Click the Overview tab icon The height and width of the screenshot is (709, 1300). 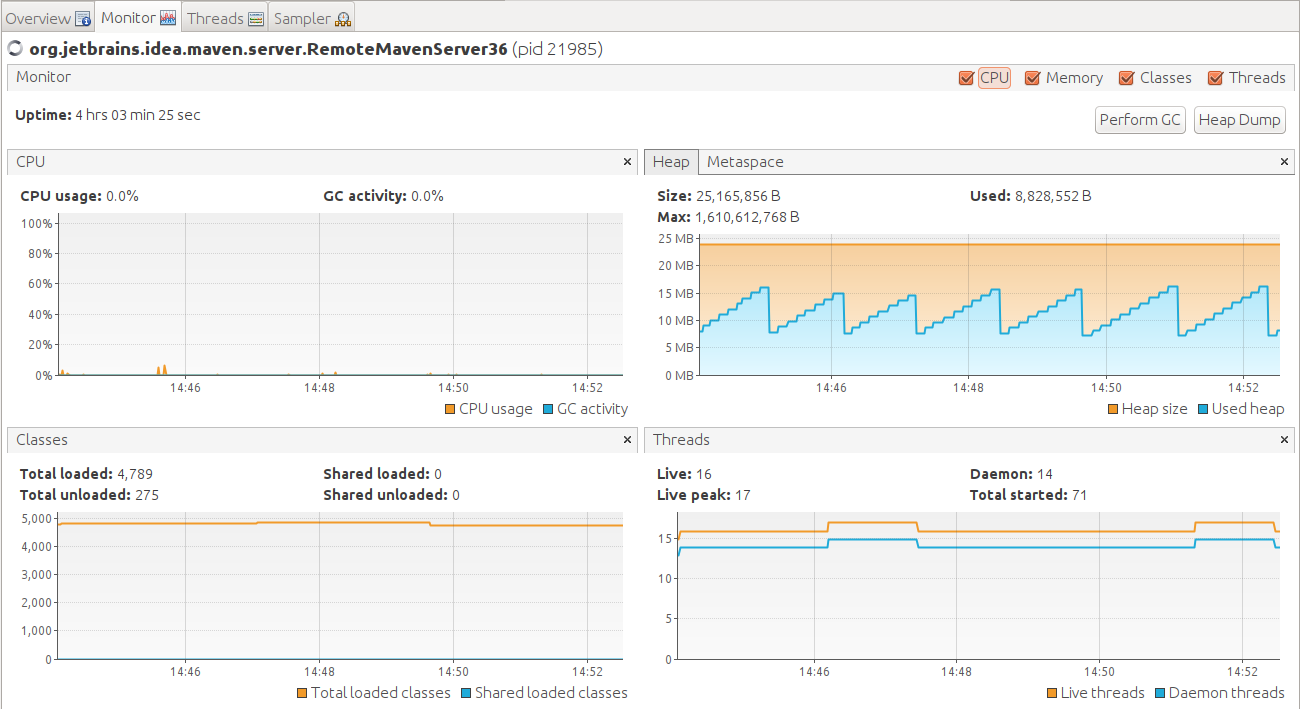tap(83, 18)
